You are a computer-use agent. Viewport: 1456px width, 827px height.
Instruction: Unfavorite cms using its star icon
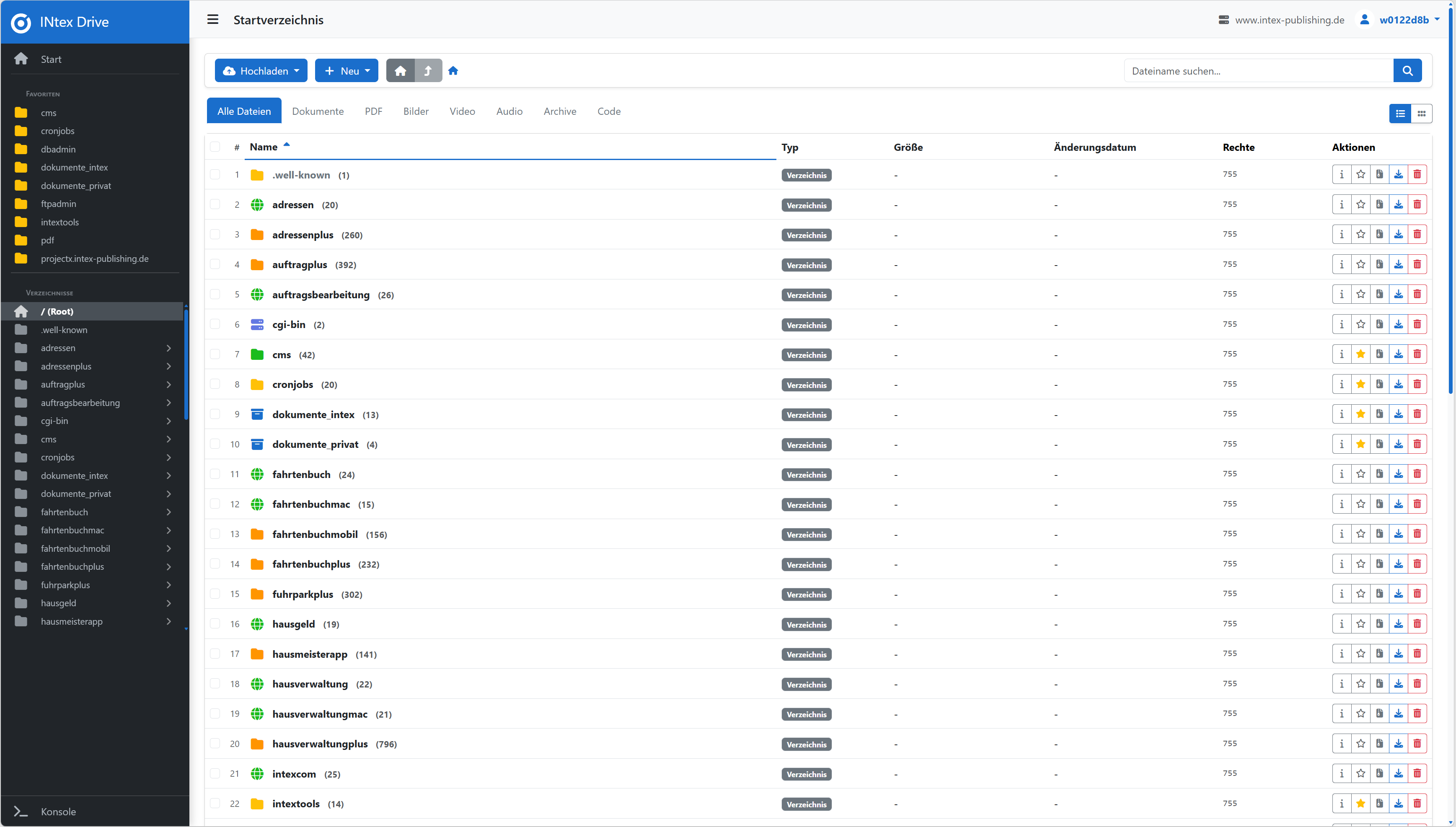1360,354
